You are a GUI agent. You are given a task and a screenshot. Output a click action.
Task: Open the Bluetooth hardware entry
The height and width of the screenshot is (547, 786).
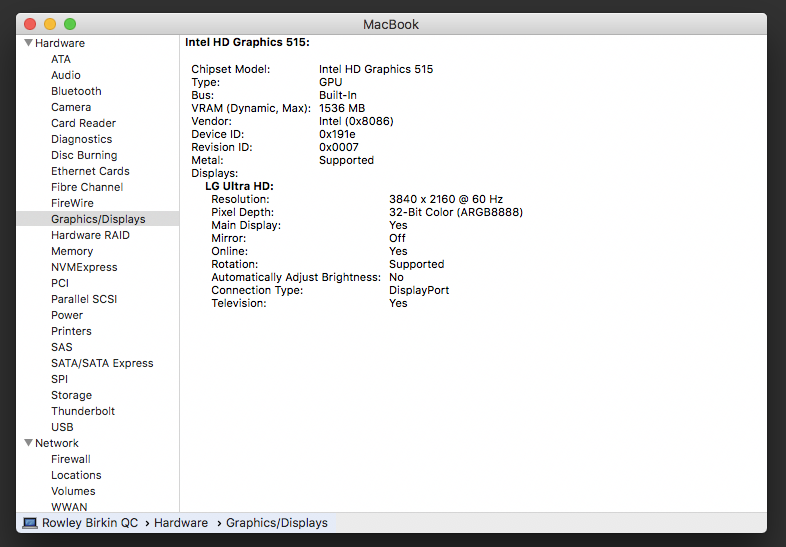(76, 91)
